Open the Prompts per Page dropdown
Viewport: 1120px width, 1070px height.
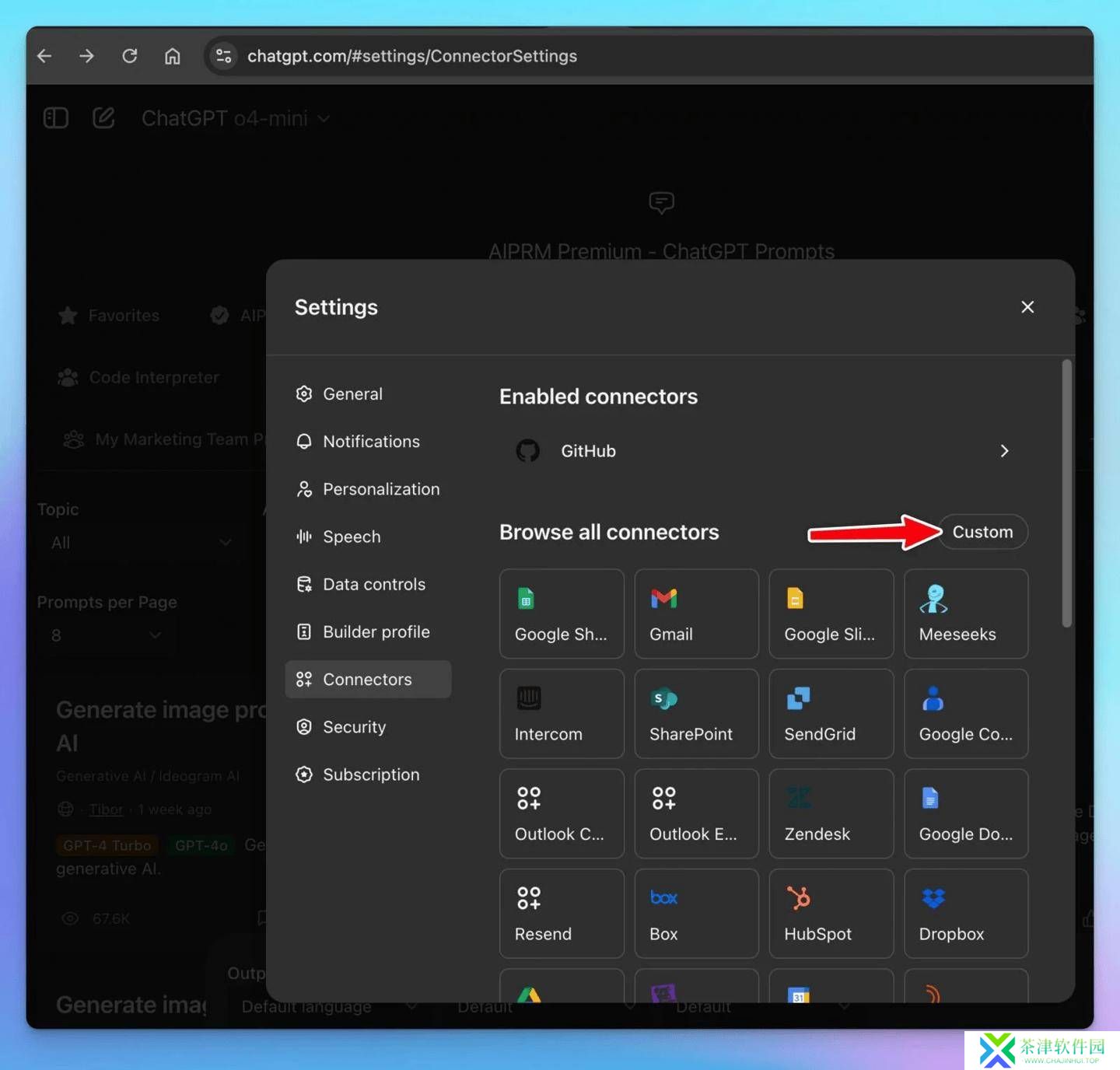point(107,635)
